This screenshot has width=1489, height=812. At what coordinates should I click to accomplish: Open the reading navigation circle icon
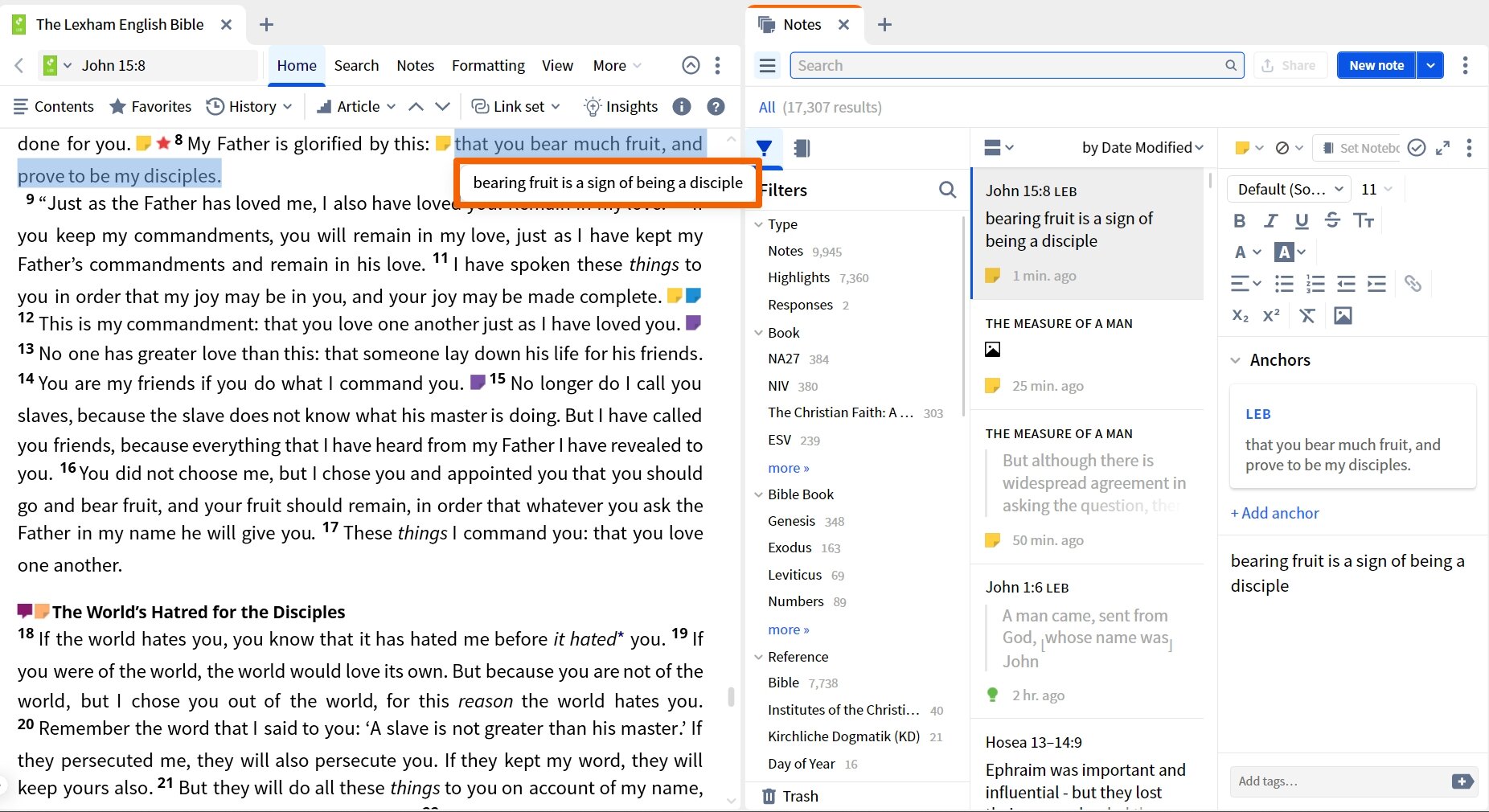coord(691,65)
